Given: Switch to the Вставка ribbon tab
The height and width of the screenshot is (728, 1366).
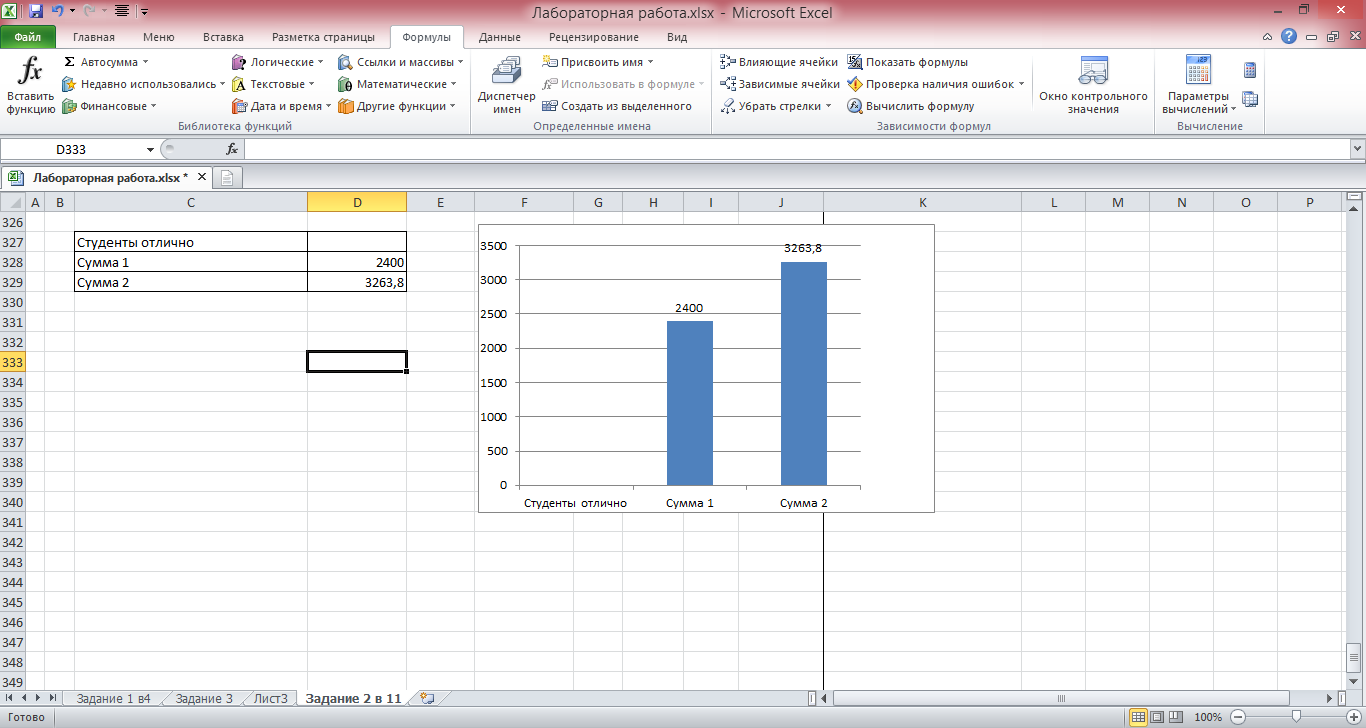Looking at the screenshot, I should [x=223, y=37].
